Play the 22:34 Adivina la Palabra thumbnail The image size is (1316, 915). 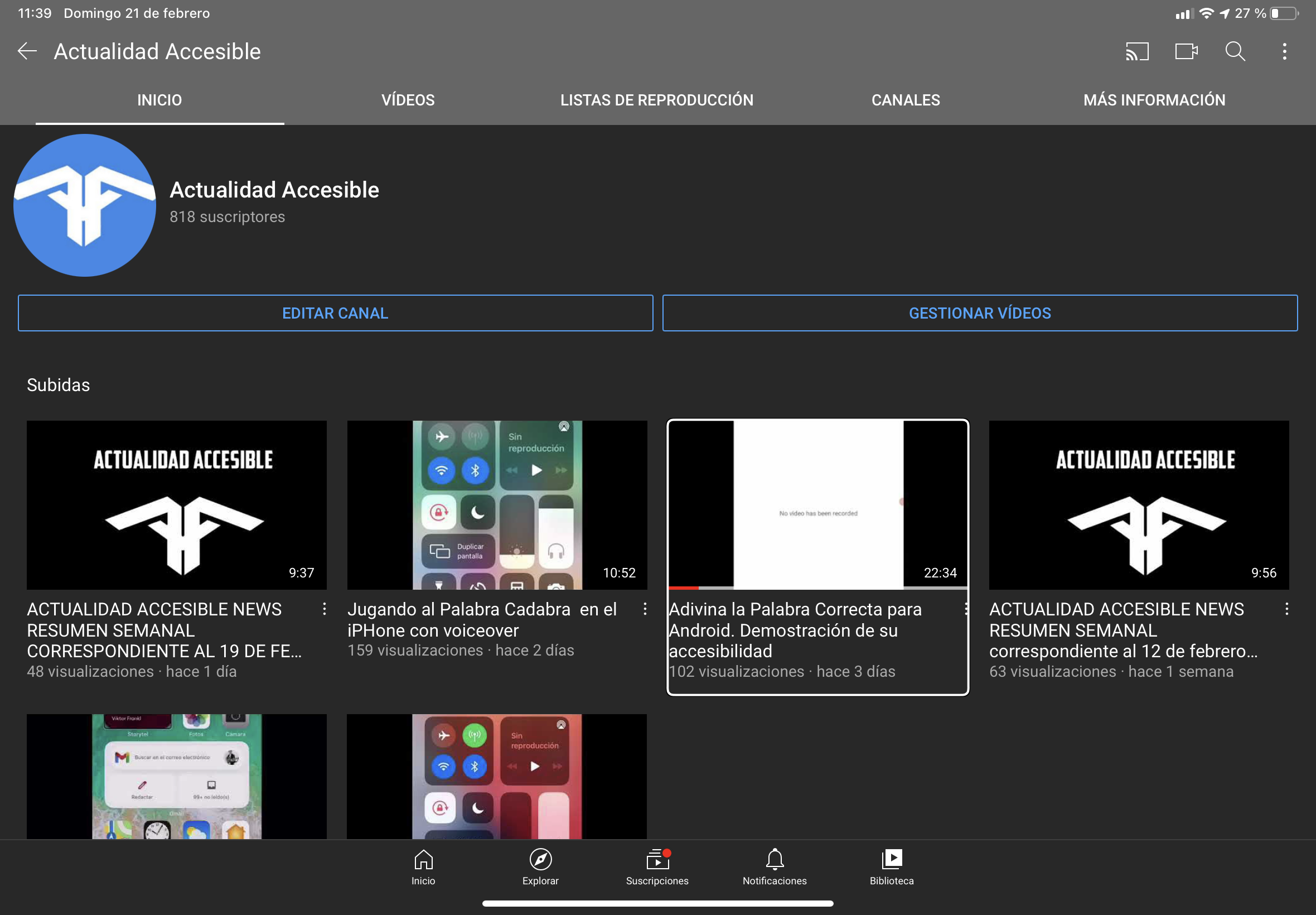tap(818, 504)
